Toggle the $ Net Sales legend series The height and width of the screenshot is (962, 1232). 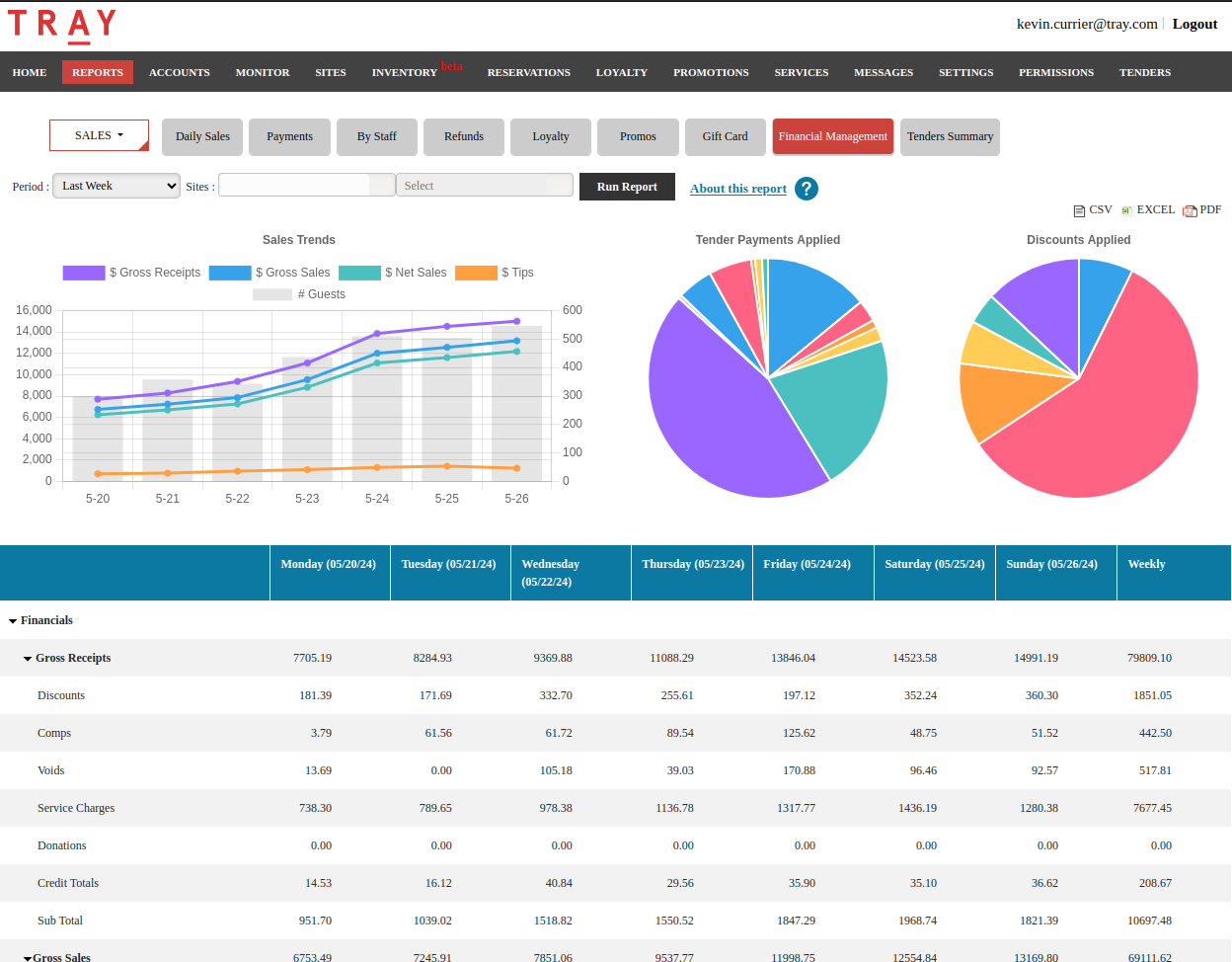click(x=392, y=273)
